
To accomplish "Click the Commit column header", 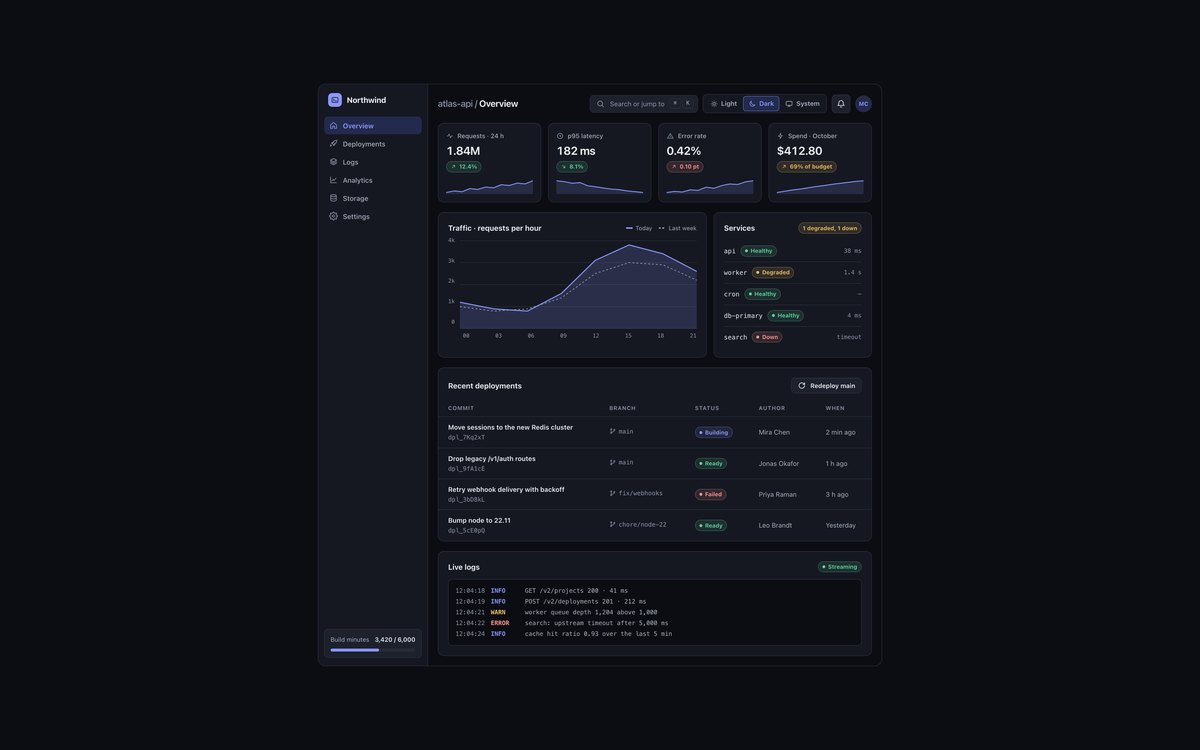I will point(461,408).
